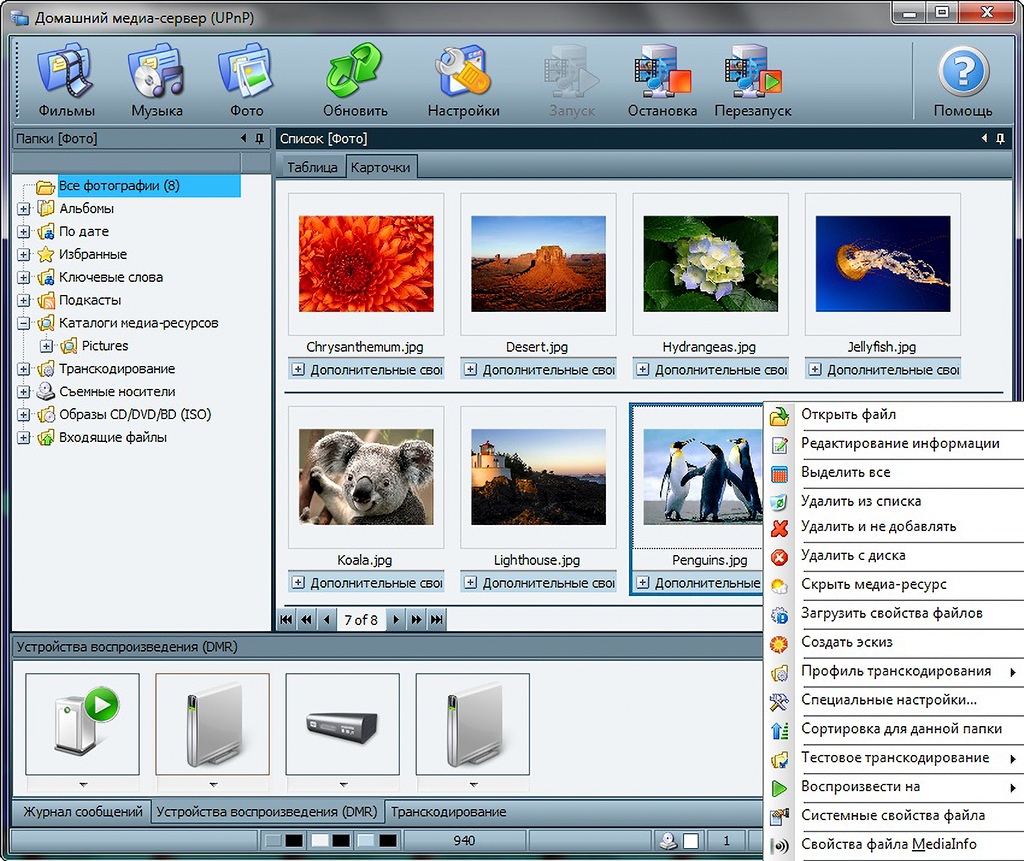The width and height of the screenshot is (1024, 861).
Task: Switch to the Таблица tab
Action: click(312, 167)
